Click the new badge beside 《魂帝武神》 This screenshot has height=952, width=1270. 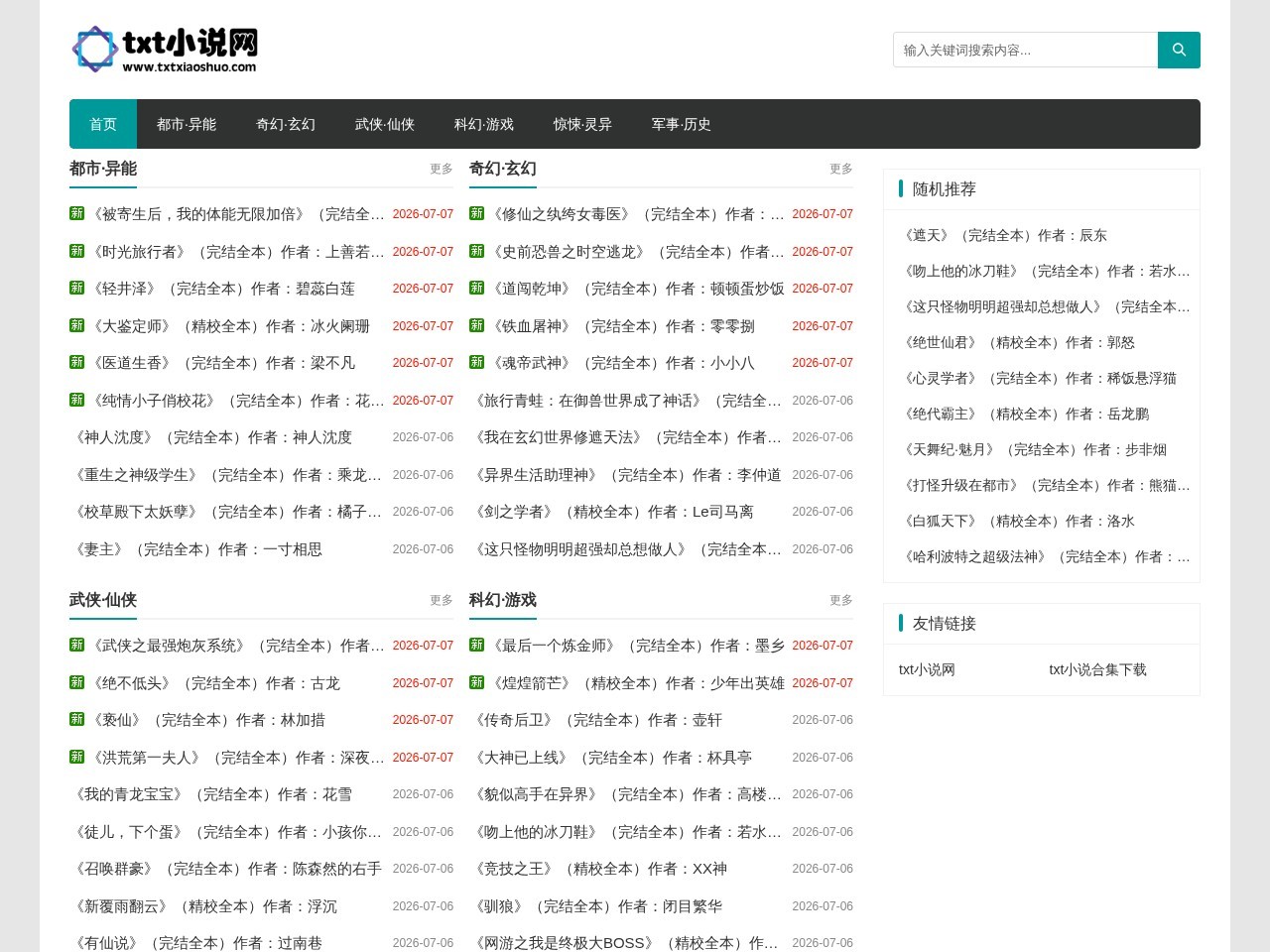click(476, 362)
